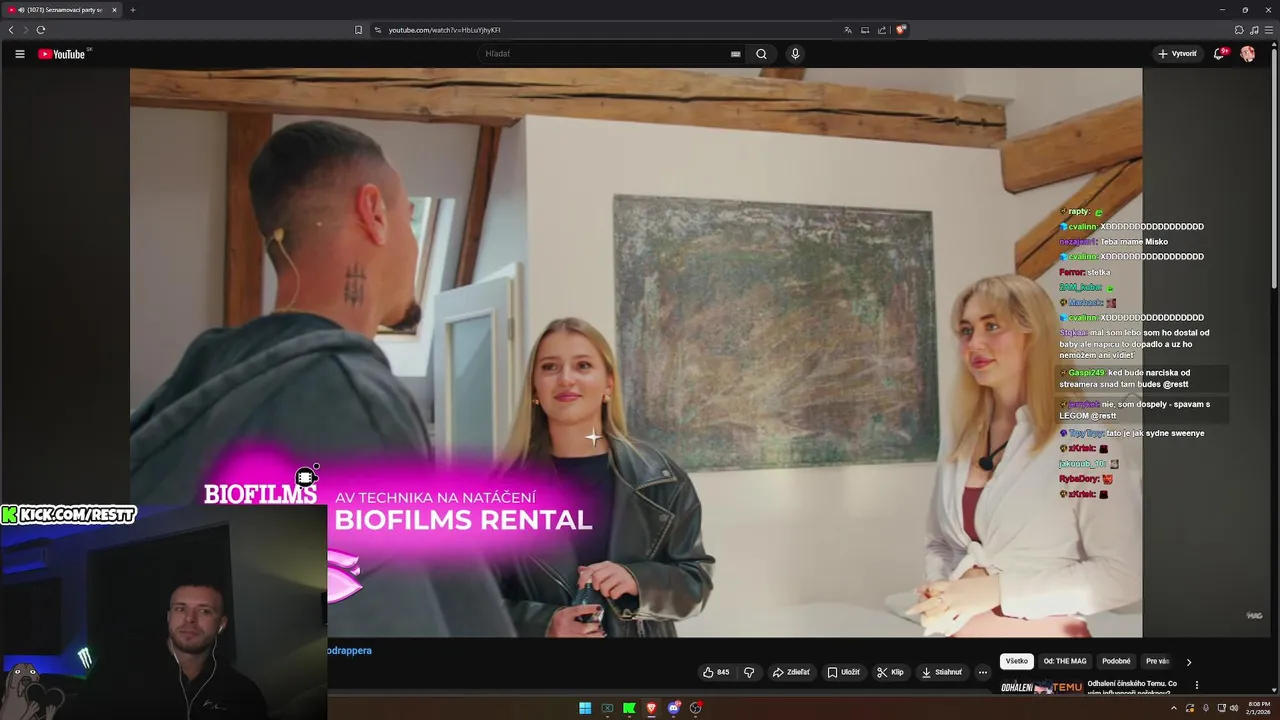Open Discord from taskbar
The height and width of the screenshot is (720, 1280).
674,708
